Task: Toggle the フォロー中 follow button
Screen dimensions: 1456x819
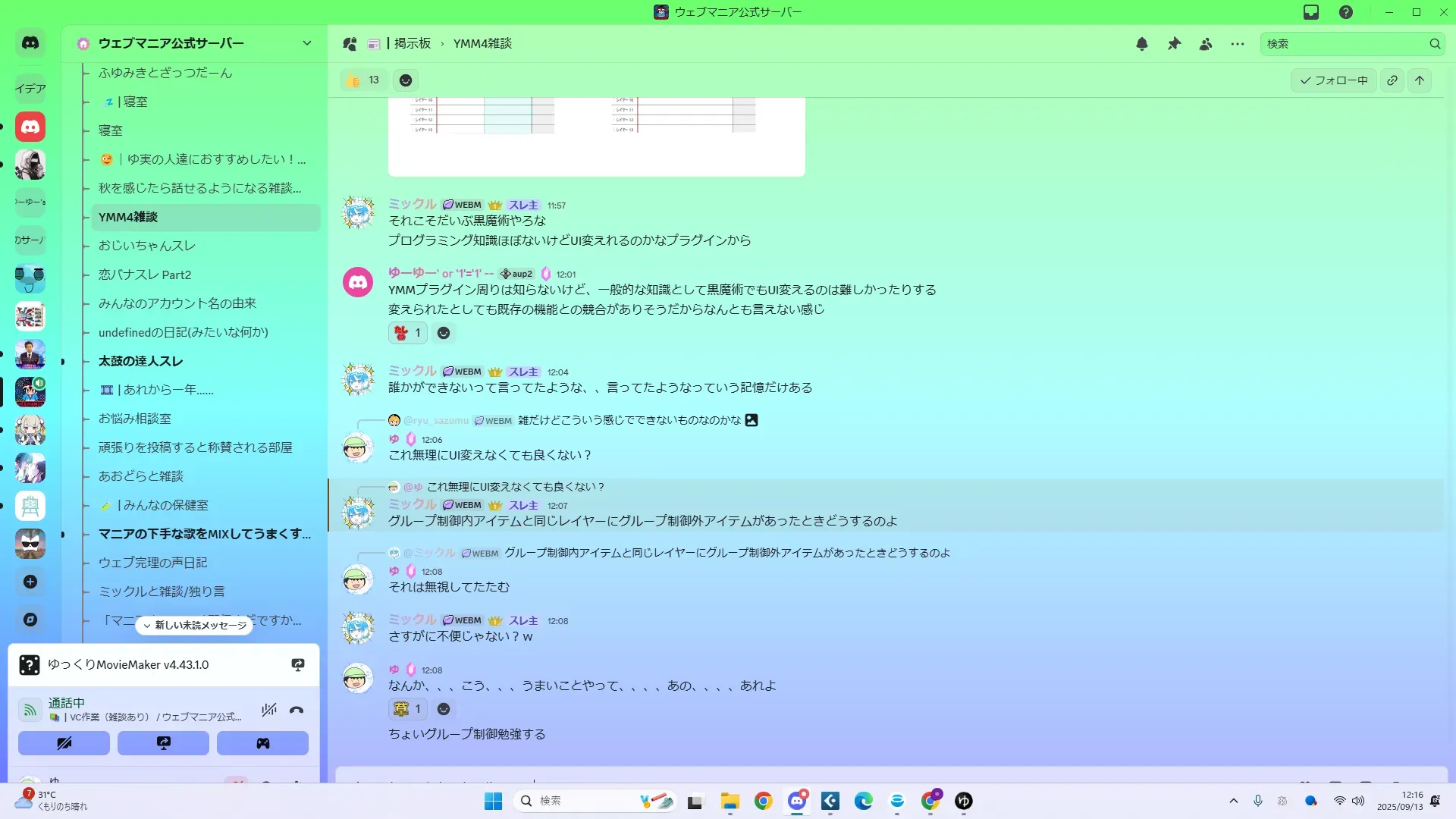Action: click(1333, 80)
